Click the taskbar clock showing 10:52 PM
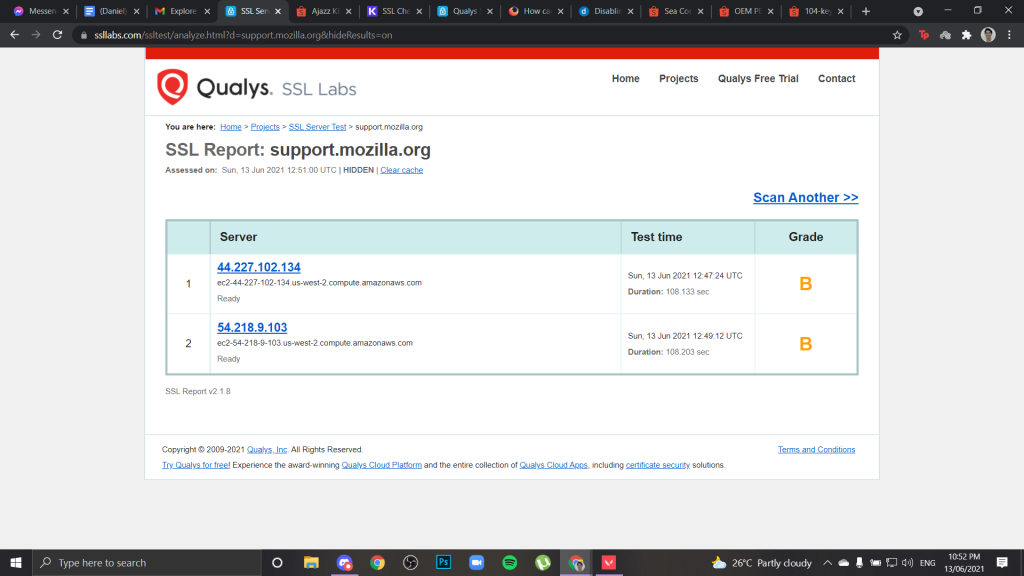1024x576 pixels. click(964, 562)
